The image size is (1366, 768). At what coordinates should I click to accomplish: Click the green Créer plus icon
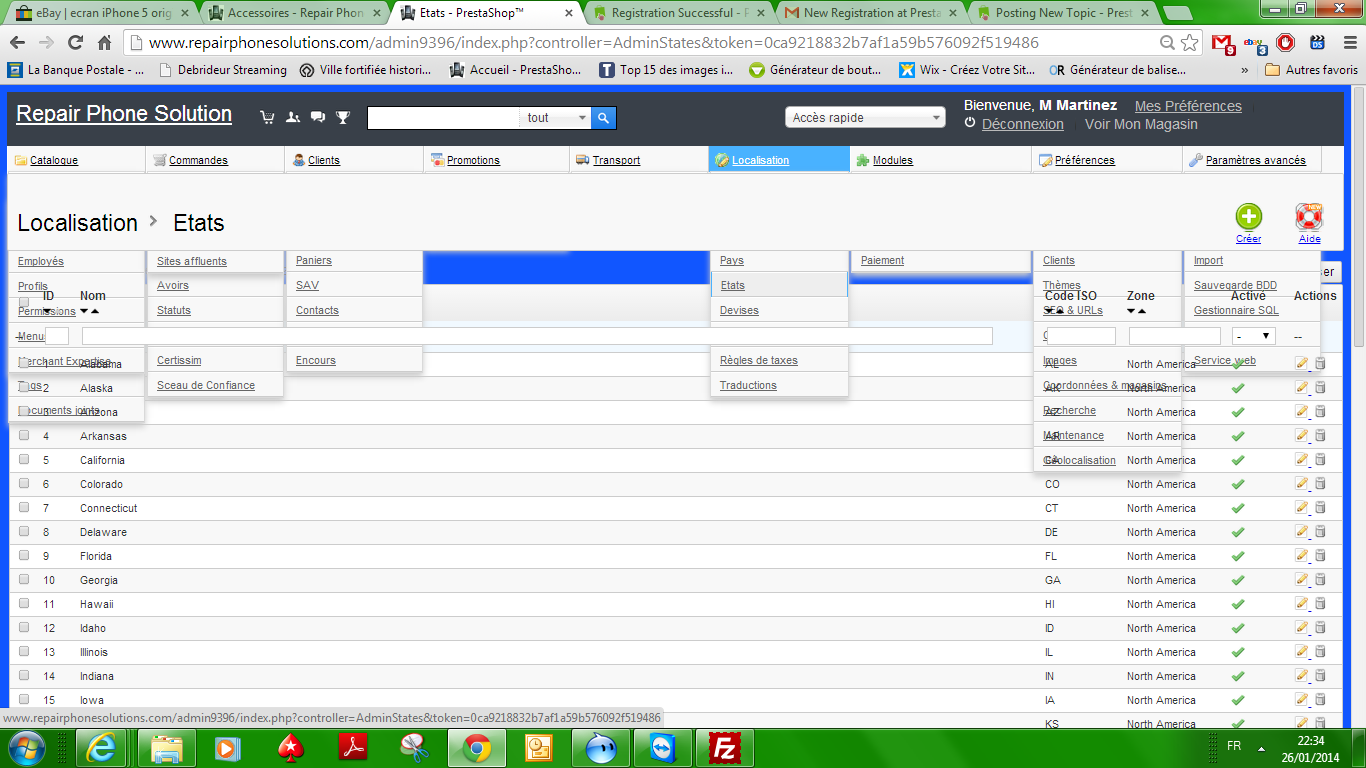[1249, 217]
